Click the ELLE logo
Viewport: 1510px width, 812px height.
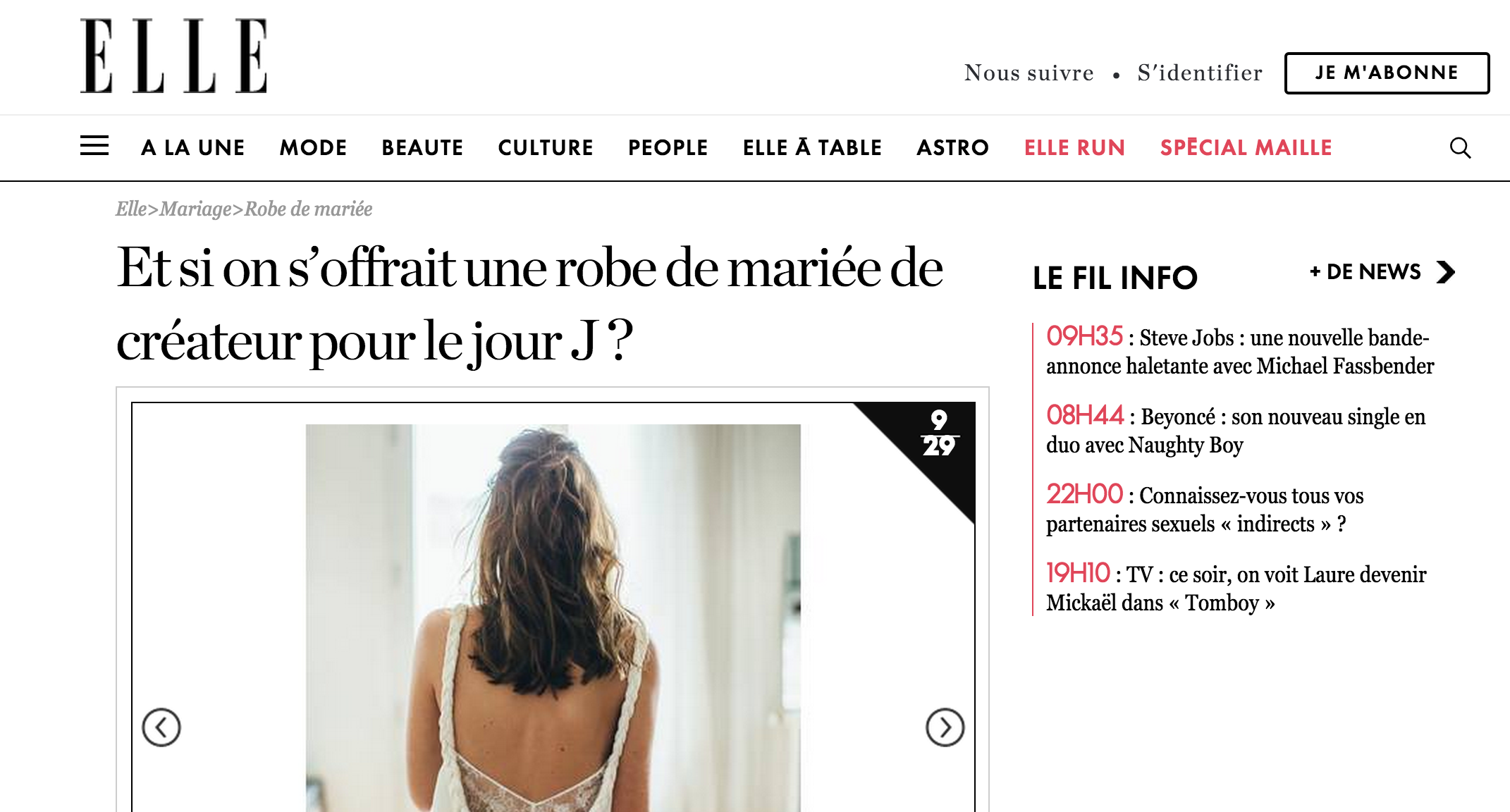coord(173,56)
